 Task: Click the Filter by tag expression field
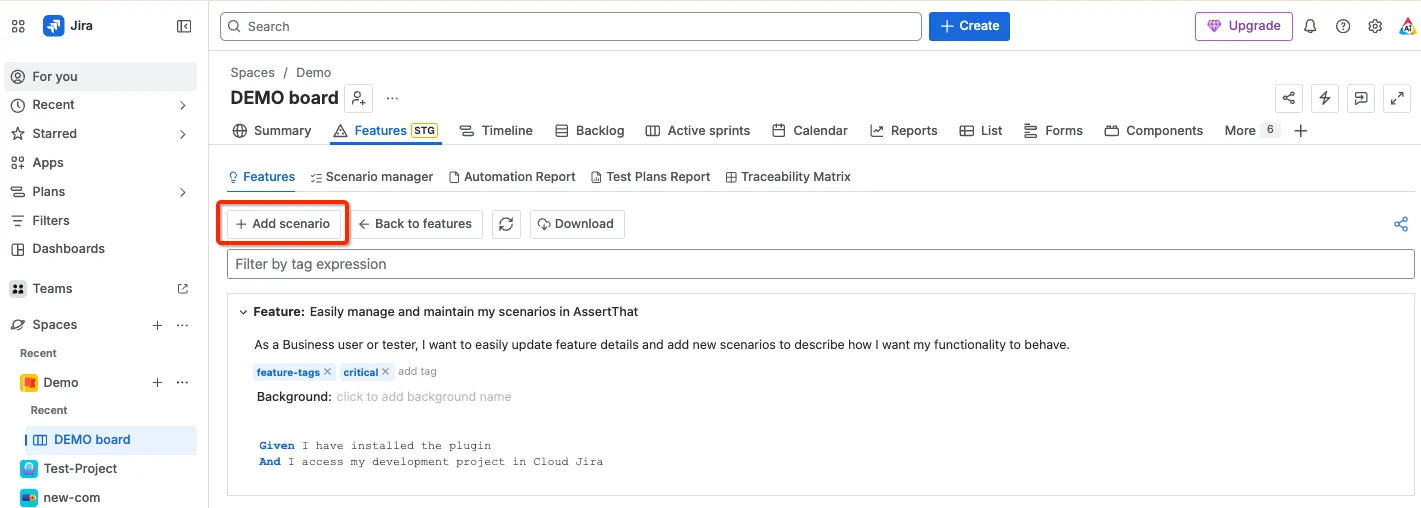pyautogui.click(x=820, y=264)
